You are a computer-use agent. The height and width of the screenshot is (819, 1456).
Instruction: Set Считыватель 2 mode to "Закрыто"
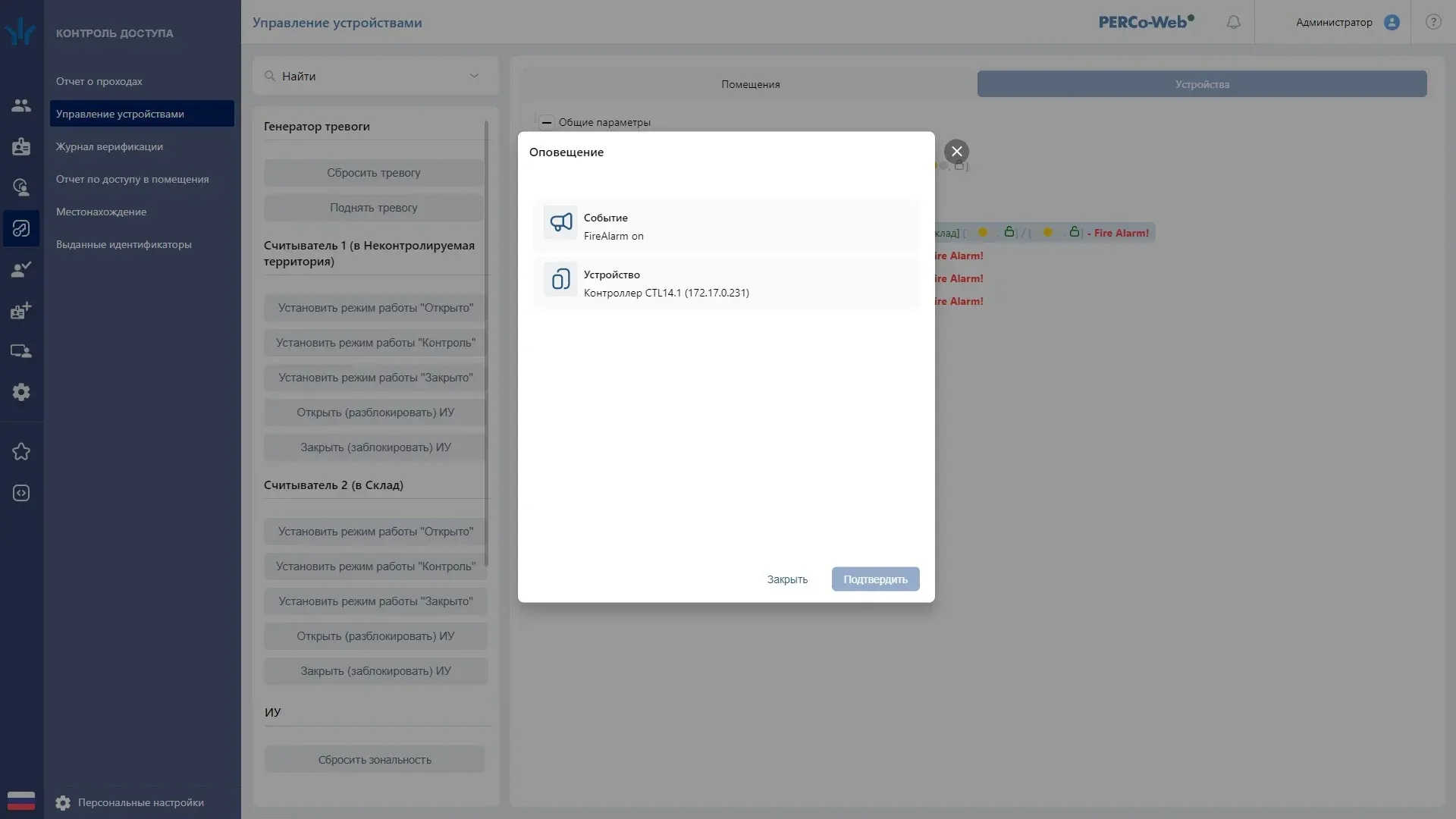tap(375, 601)
